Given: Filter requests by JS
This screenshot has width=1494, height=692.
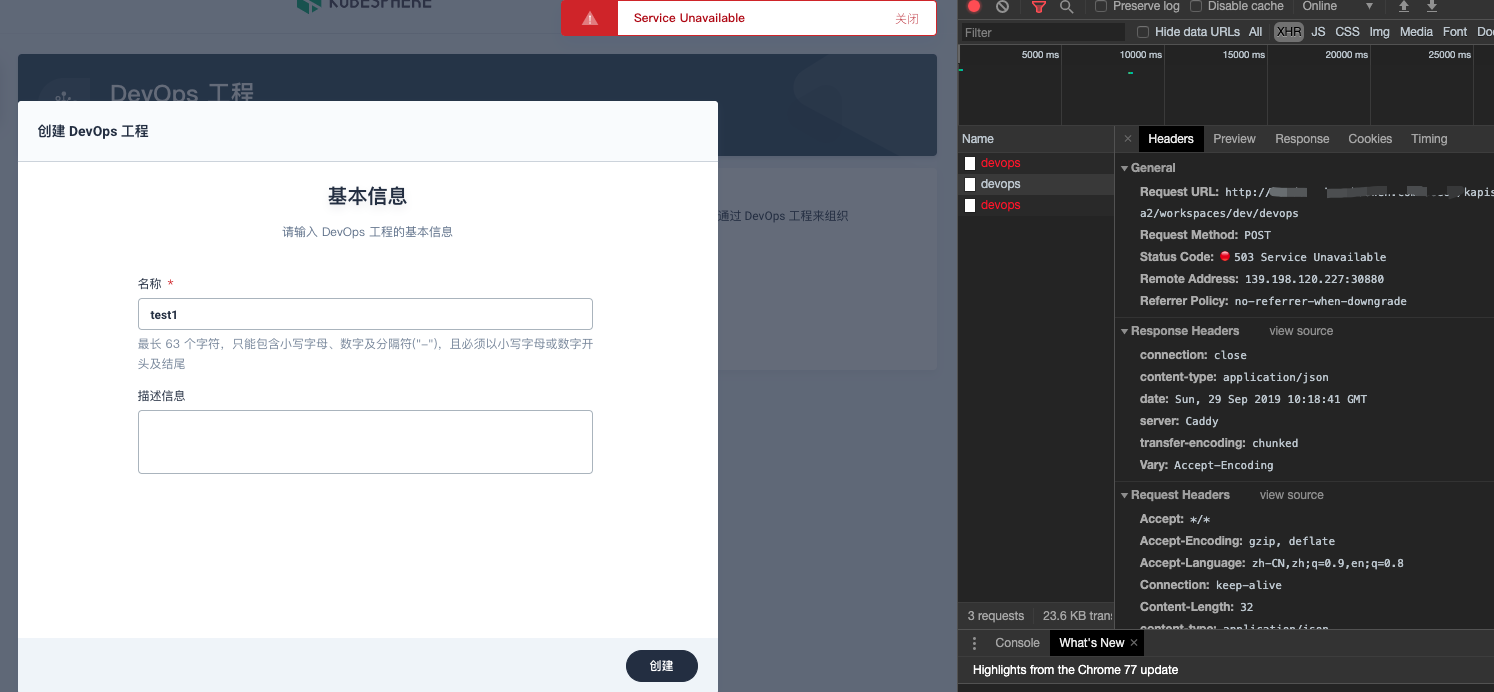Looking at the screenshot, I should tap(1318, 32).
